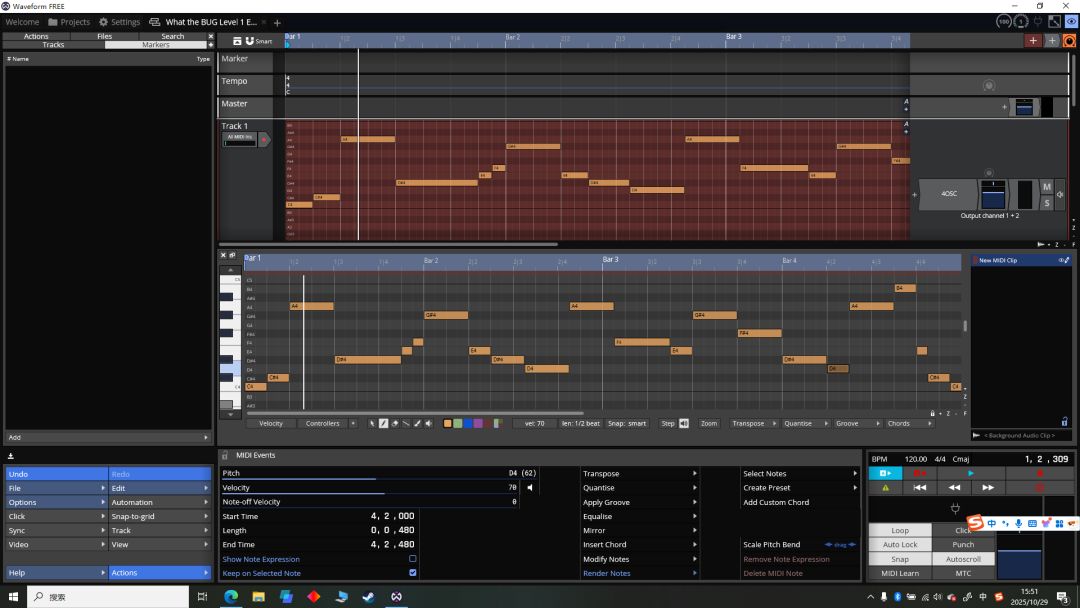Mute Track 1 with the M button
The height and width of the screenshot is (608, 1080).
[x=1047, y=187]
